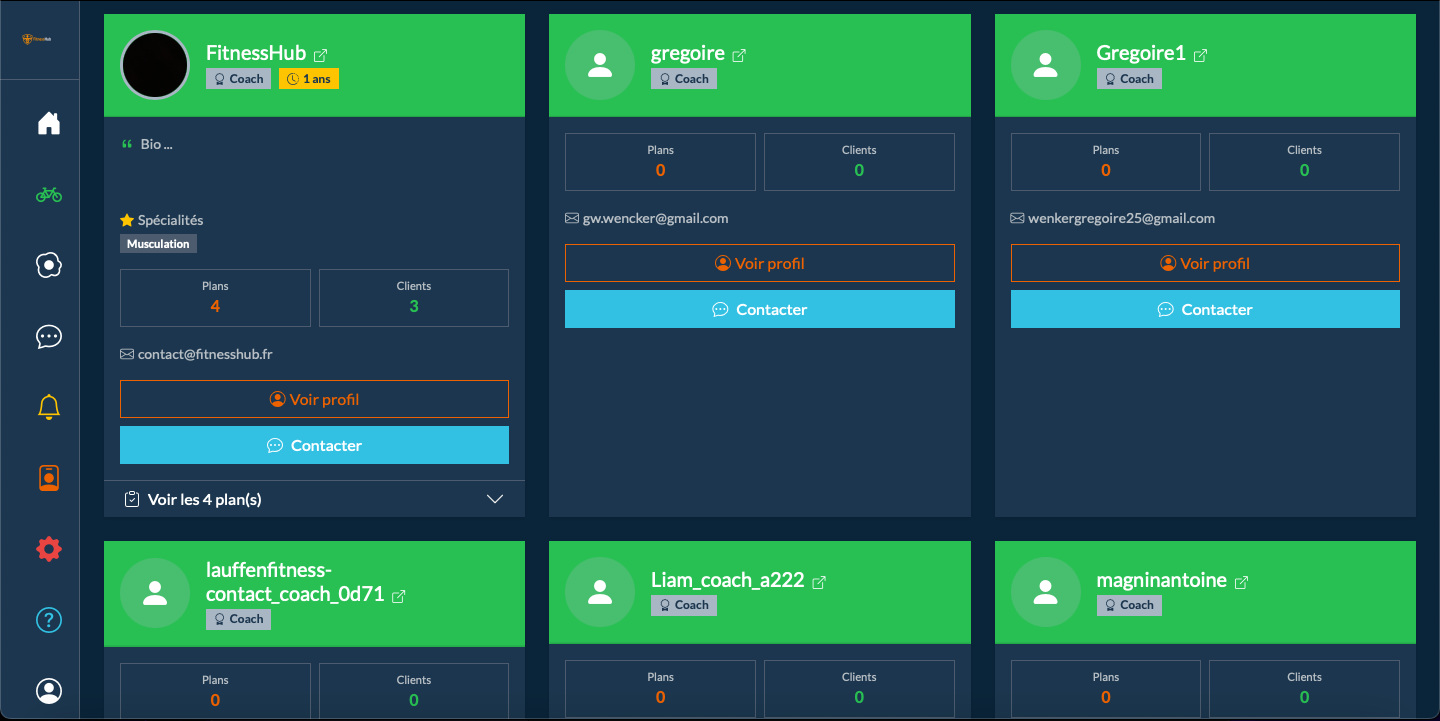
Task: Open the red settings gear icon
Action: click(x=49, y=549)
